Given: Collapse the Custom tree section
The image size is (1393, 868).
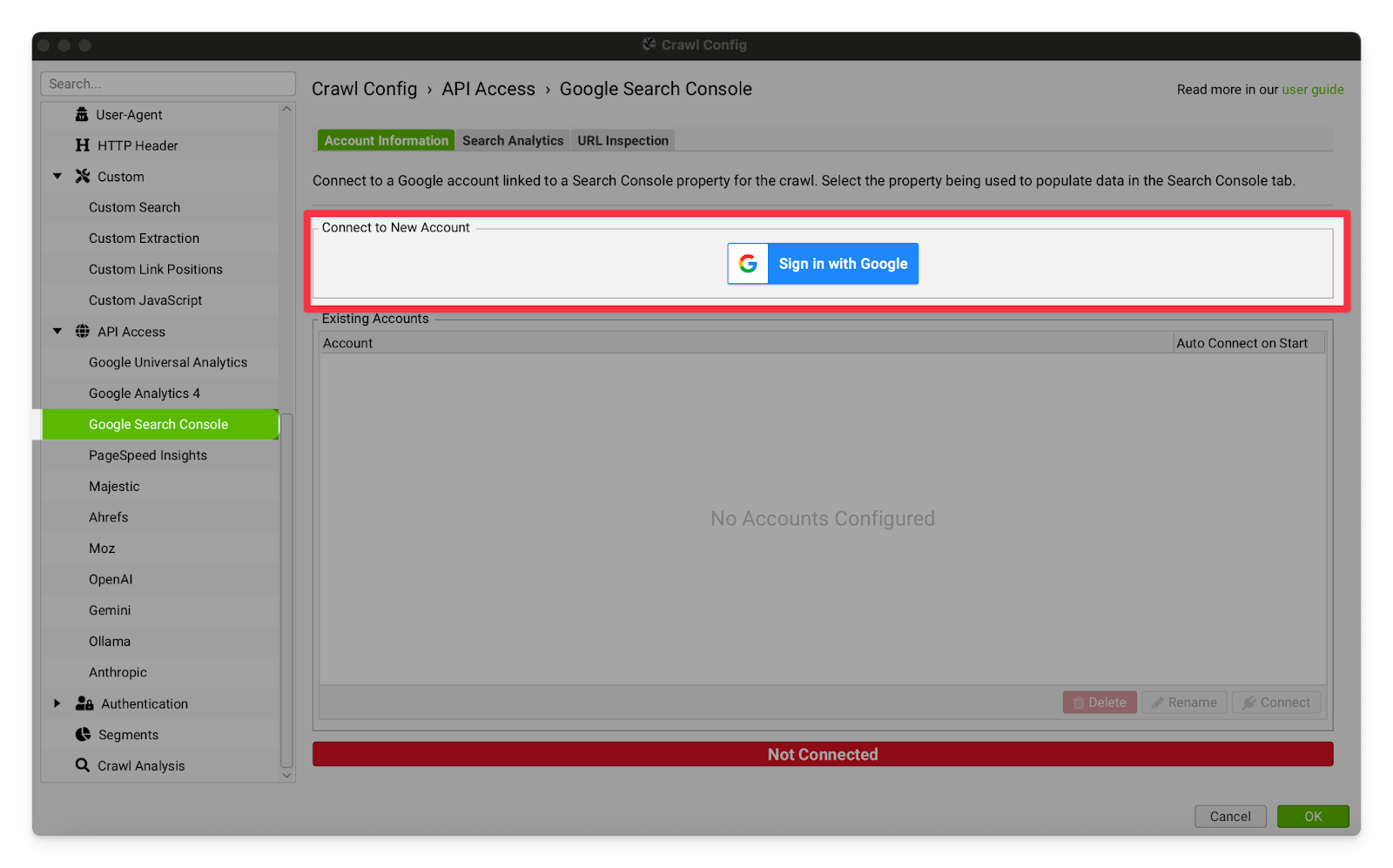Looking at the screenshot, I should click(57, 177).
